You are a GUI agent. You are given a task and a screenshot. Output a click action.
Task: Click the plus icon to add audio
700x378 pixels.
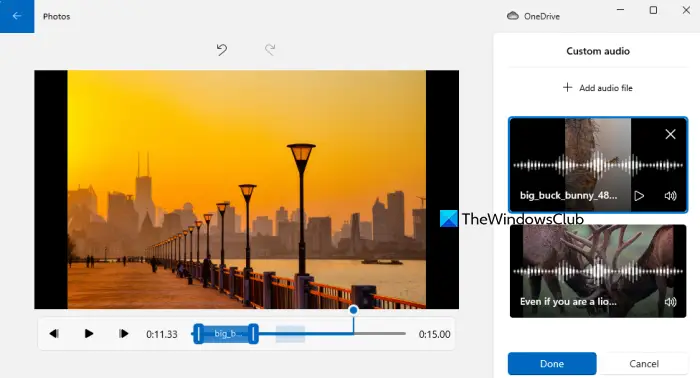(567, 87)
